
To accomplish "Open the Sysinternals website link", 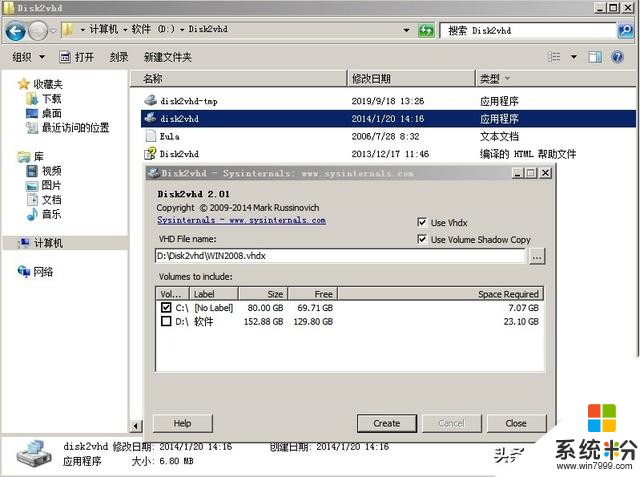I will click(242, 220).
